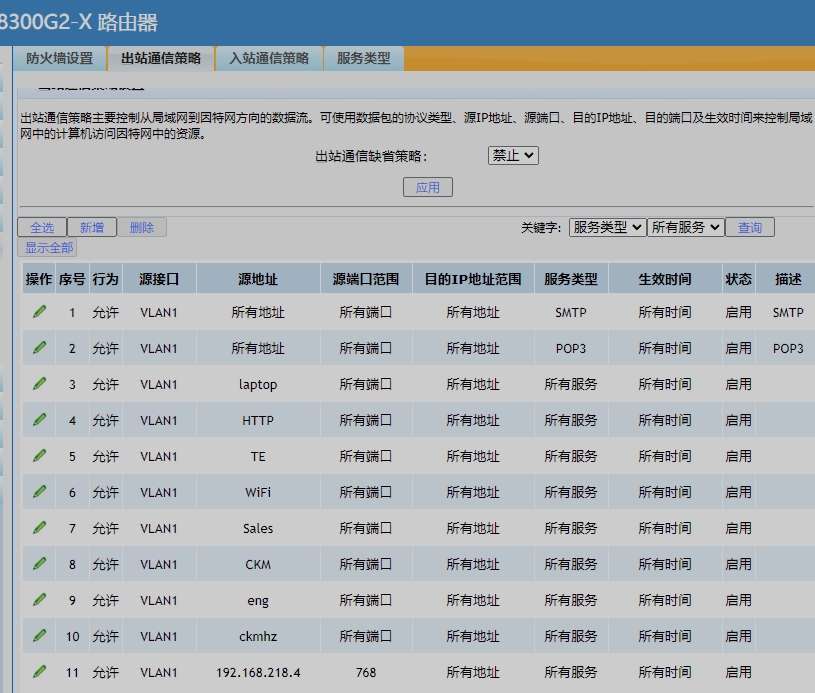This screenshot has width=815, height=693.
Task: Edit the Sales rule using its pencil icon
Action: coord(39,528)
